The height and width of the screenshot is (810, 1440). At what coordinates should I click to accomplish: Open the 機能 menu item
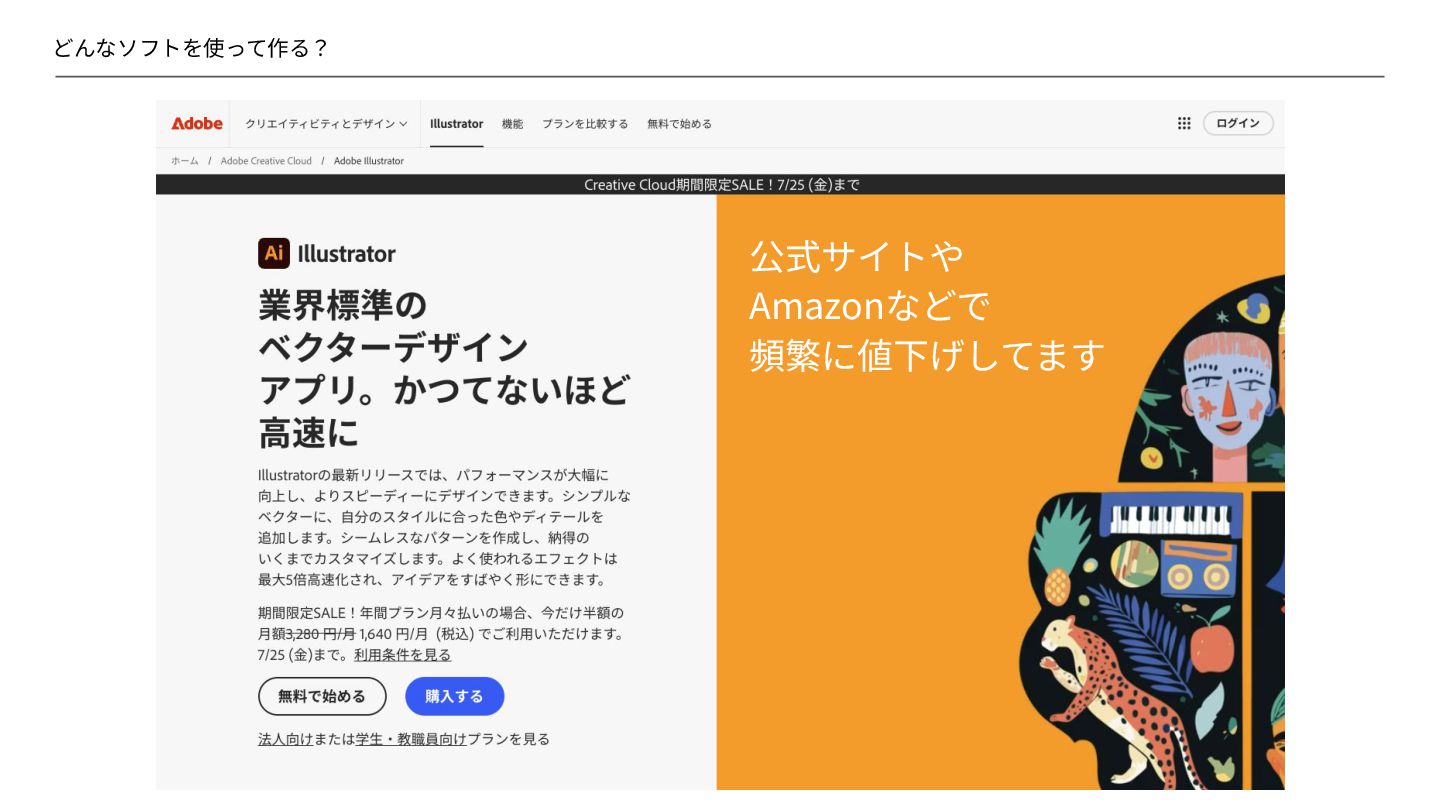tap(512, 124)
